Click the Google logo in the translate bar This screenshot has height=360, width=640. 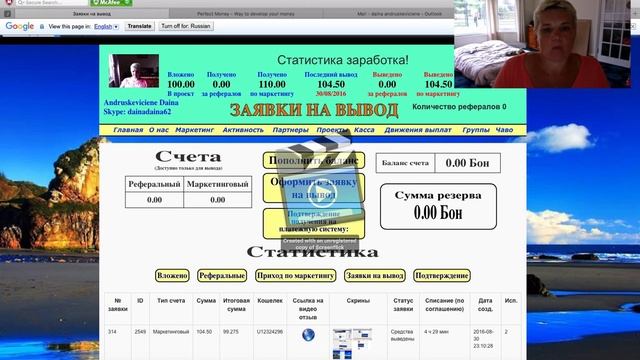click(x=20, y=27)
